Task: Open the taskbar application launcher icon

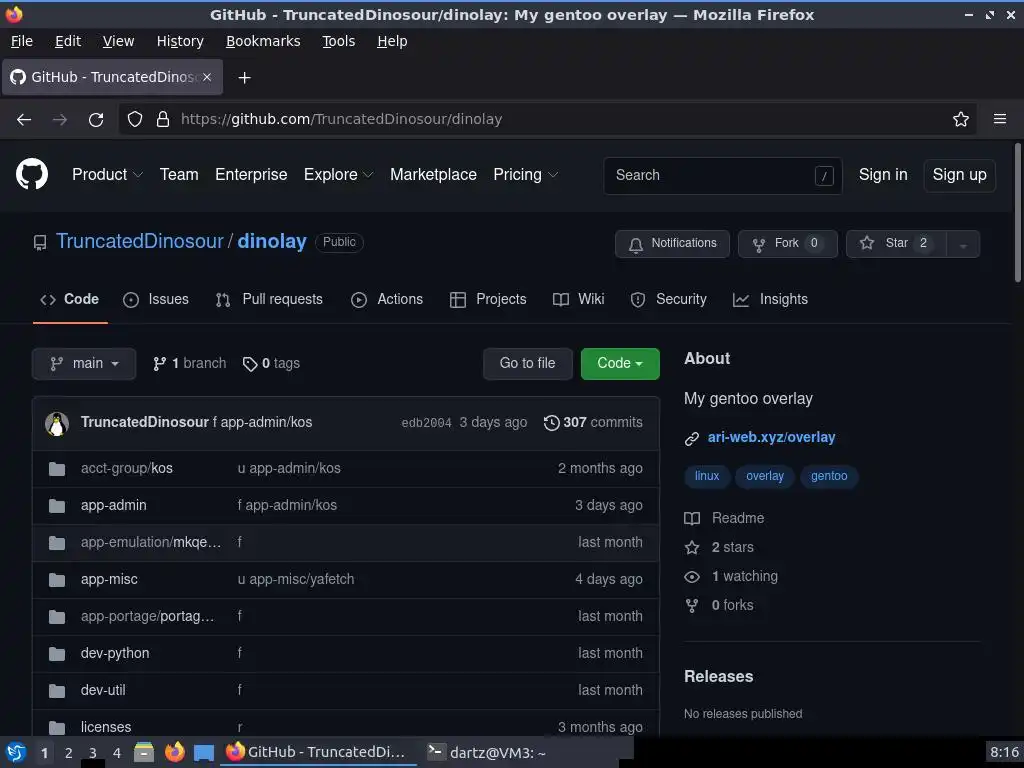Action: click(x=16, y=752)
